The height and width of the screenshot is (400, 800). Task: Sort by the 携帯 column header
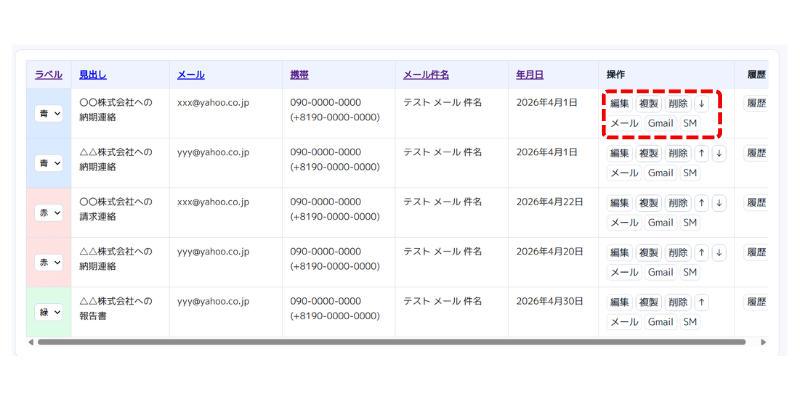click(x=299, y=75)
